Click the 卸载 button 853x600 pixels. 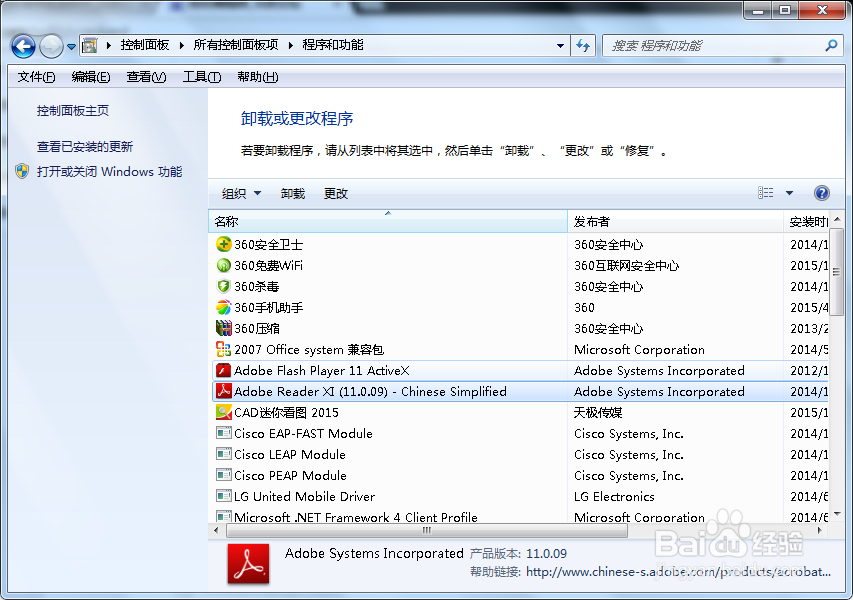click(293, 194)
